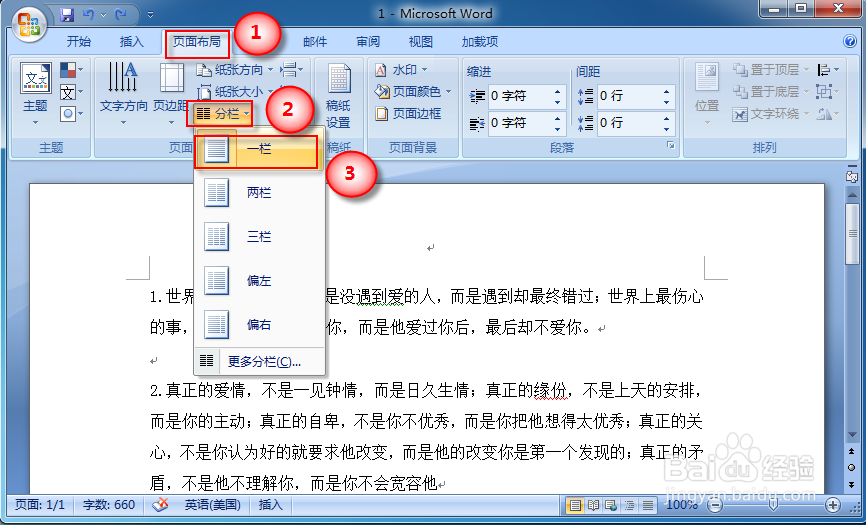Decrease right indent with down arrow

(x=558, y=128)
